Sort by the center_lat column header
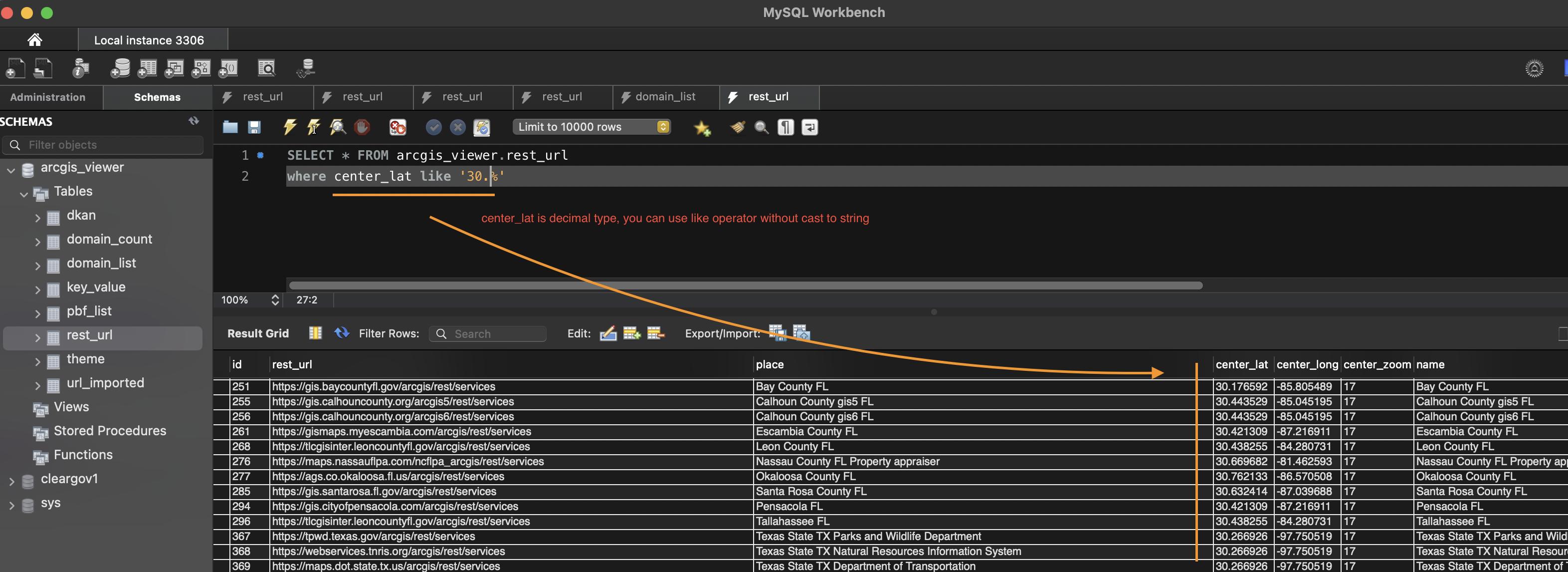Screen dimensions: 1568x572 pyautogui.click(x=1242, y=364)
